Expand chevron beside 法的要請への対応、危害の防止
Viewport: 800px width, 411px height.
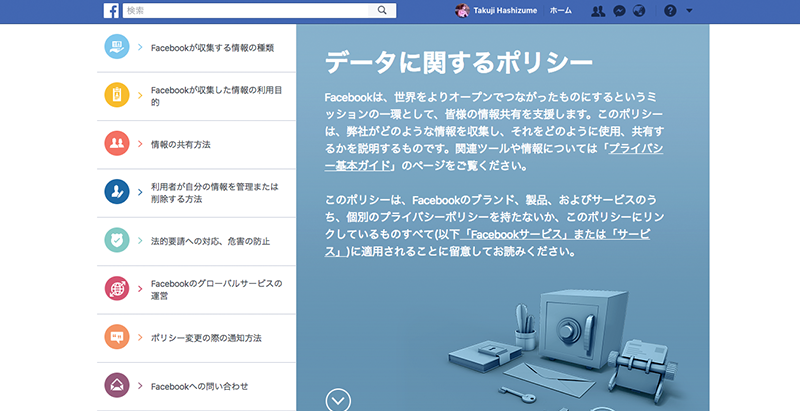[140, 241]
